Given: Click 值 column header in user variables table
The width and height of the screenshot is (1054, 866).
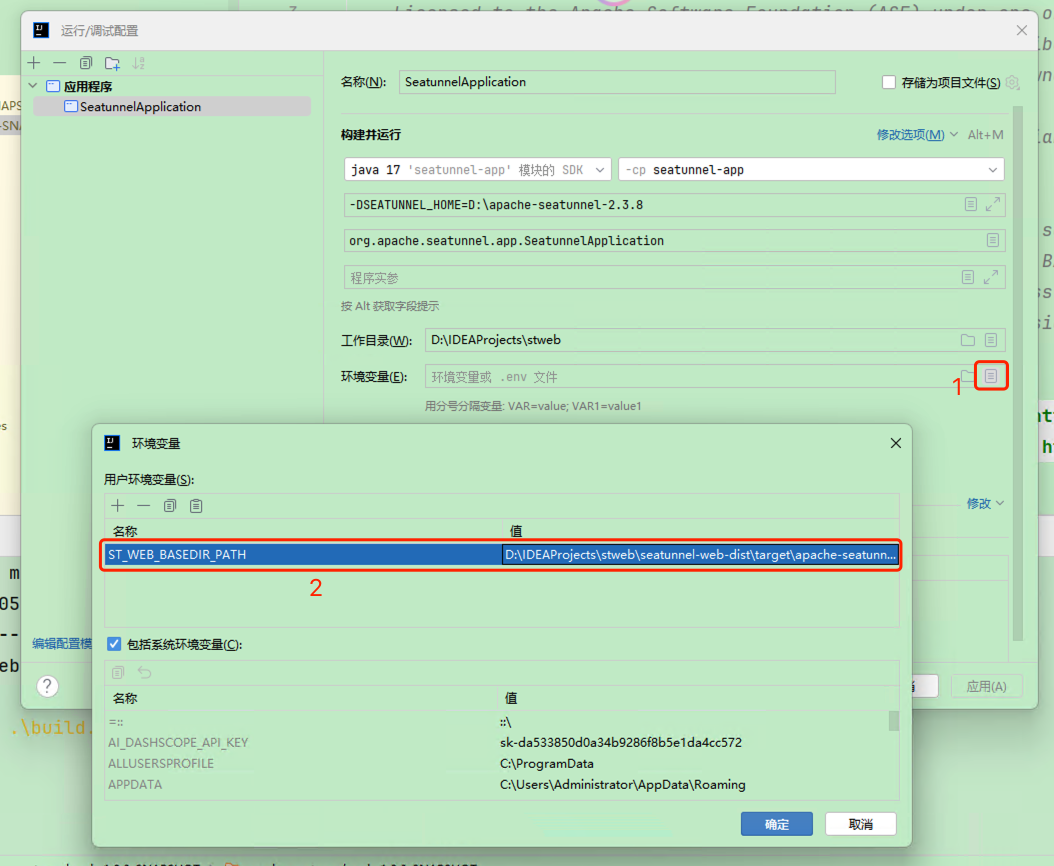Looking at the screenshot, I should coord(700,531).
